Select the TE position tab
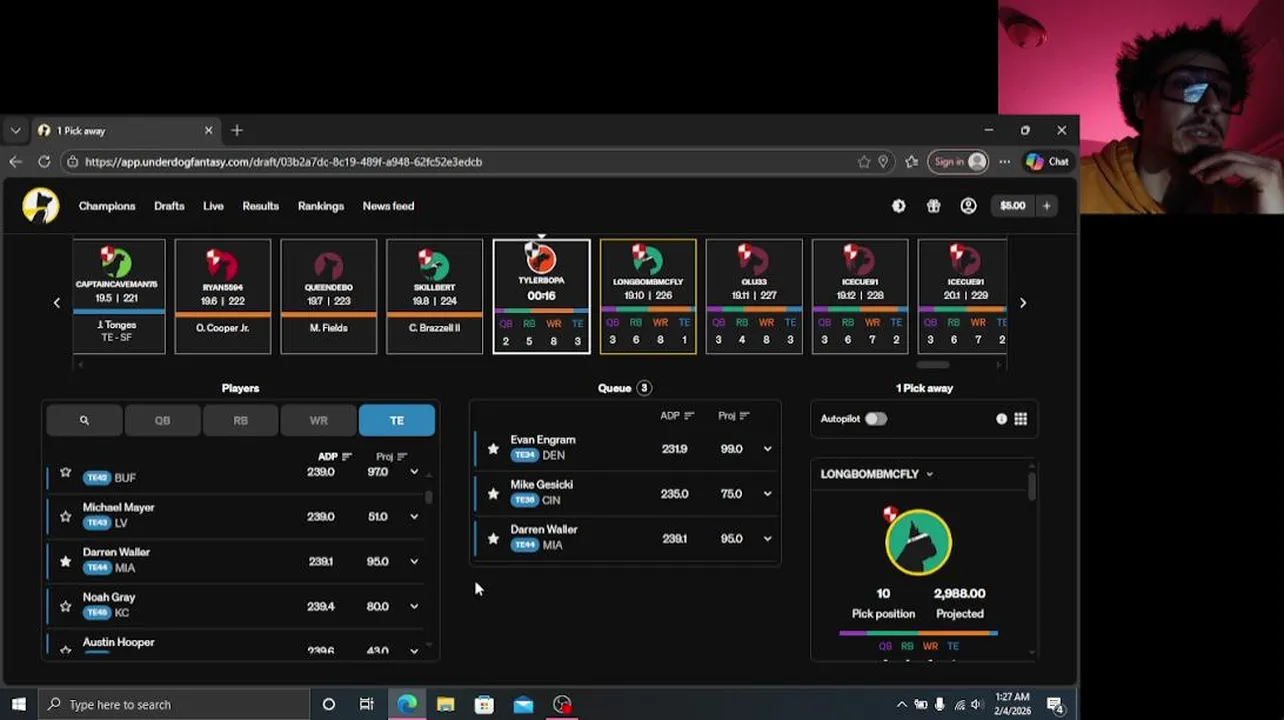The height and width of the screenshot is (720, 1284). click(397, 421)
